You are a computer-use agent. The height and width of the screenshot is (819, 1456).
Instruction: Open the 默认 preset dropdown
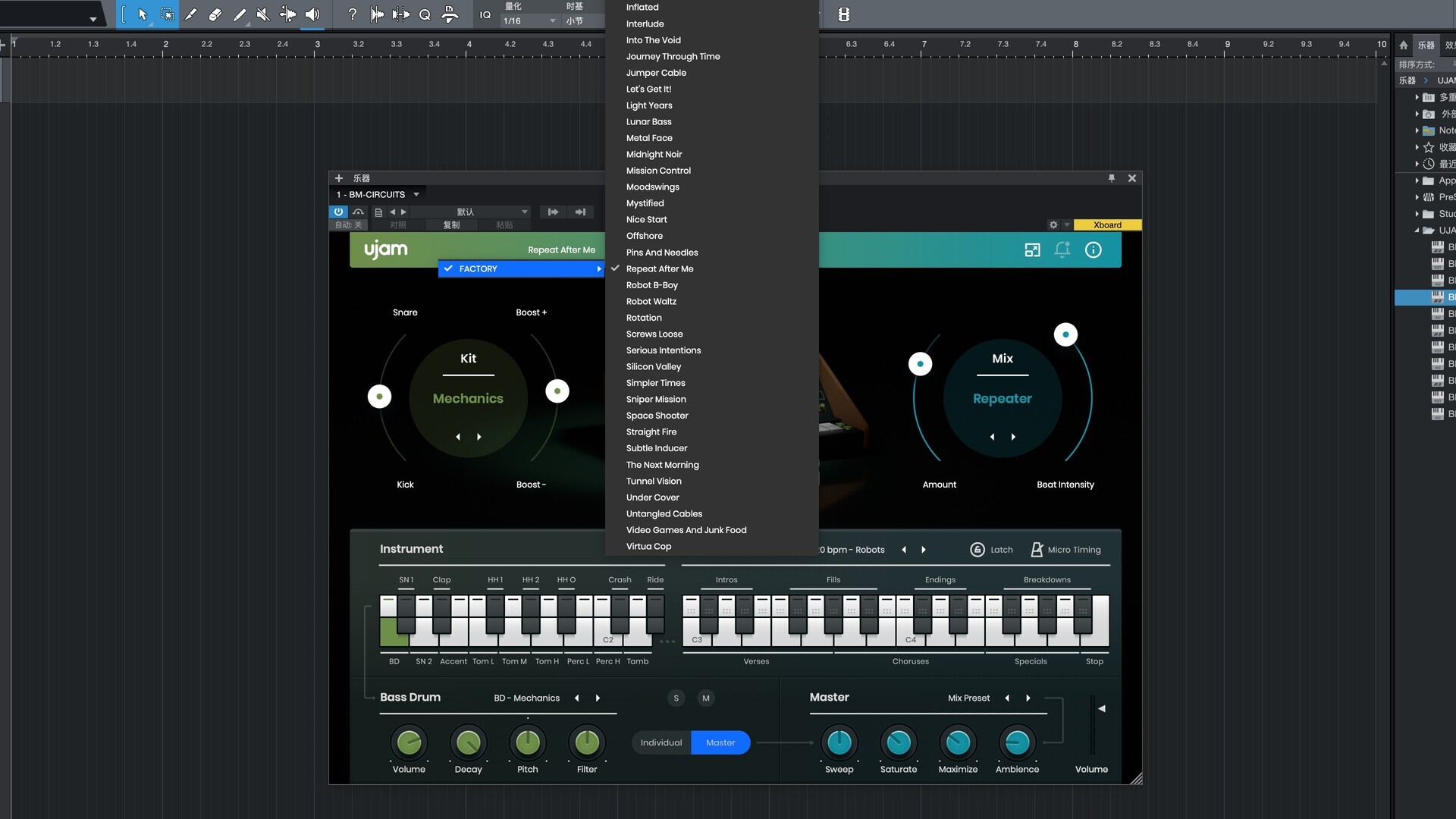point(470,212)
